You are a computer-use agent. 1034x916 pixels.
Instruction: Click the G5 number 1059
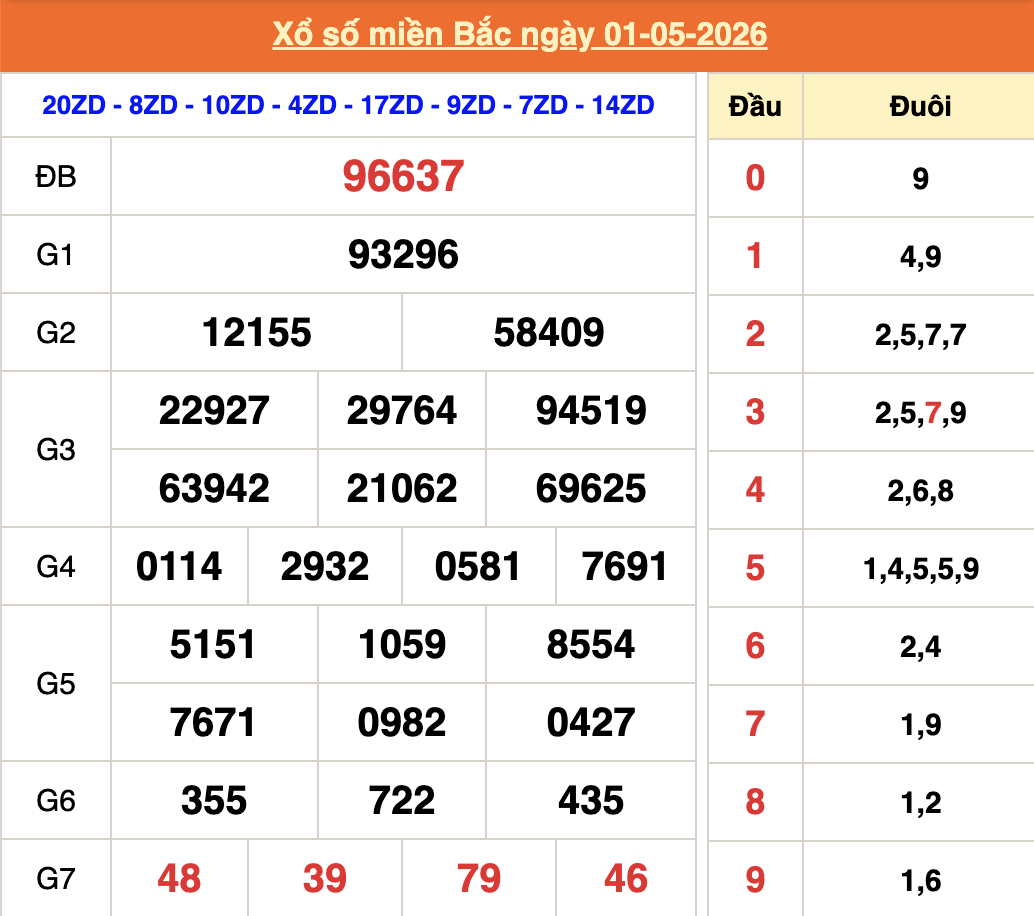[402, 644]
